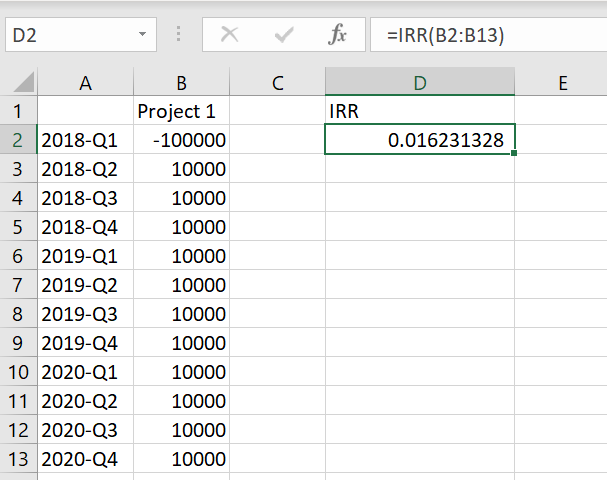Click the Name Box showing D2
The image size is (607, 480).
tap(70, 35)
